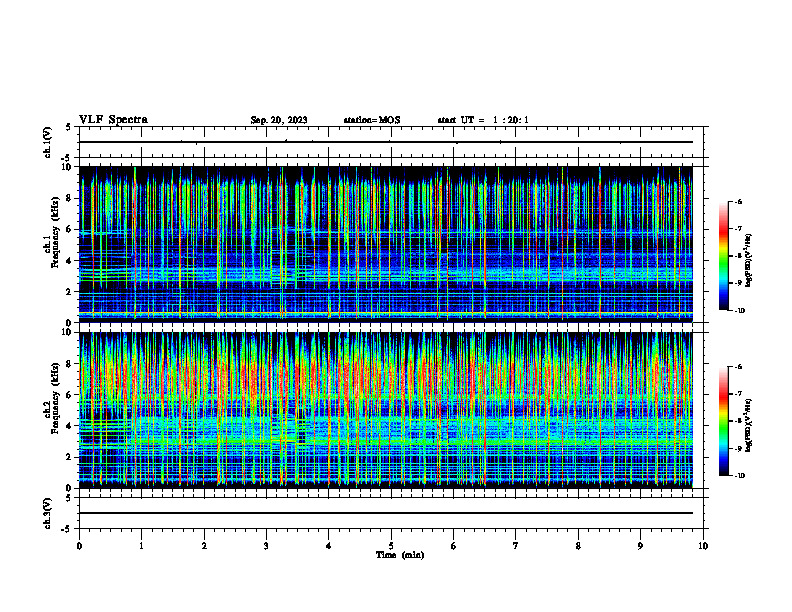Click the lower colorbar "-6" tick label

pyautogui.click(x=738, y=367)
